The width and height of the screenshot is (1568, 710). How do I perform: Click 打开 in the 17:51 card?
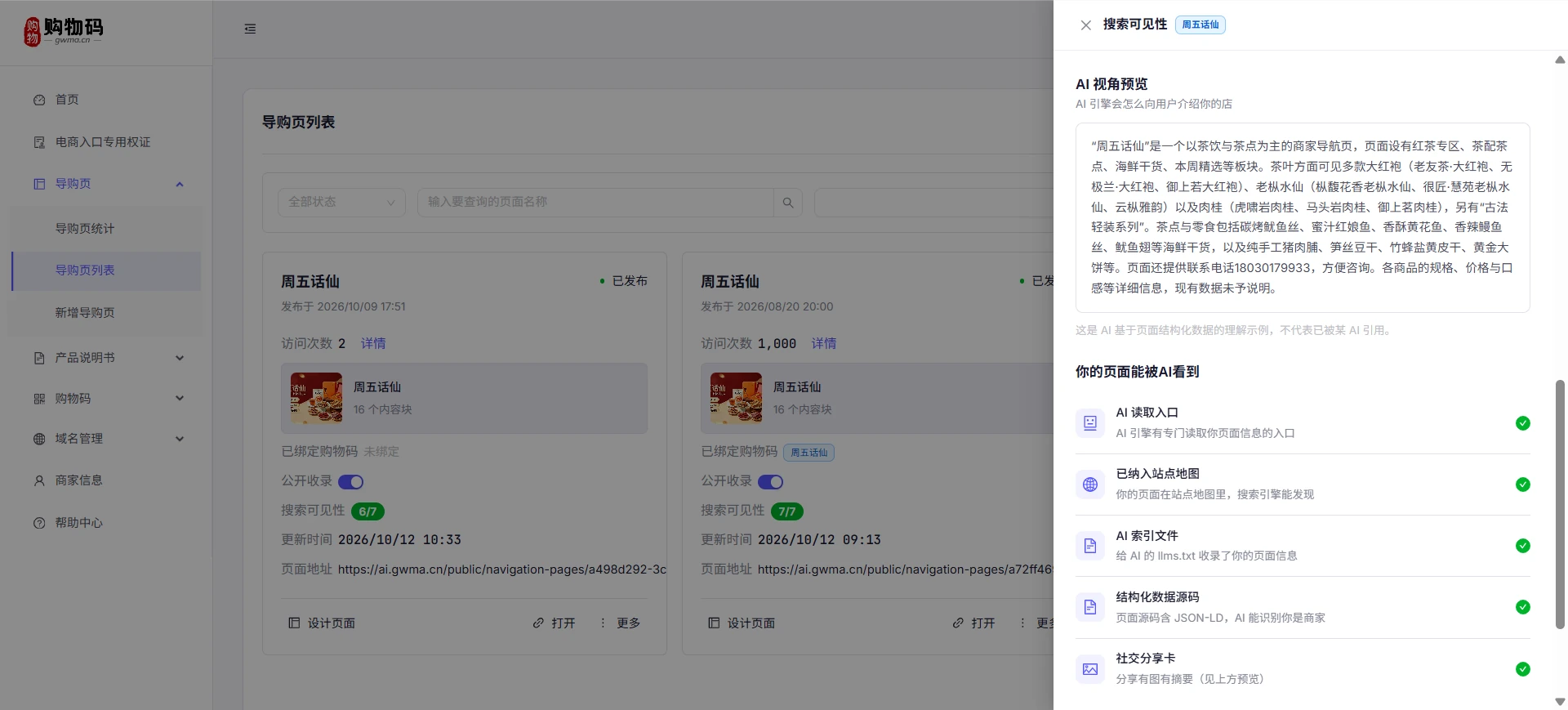tap(554, 623)
